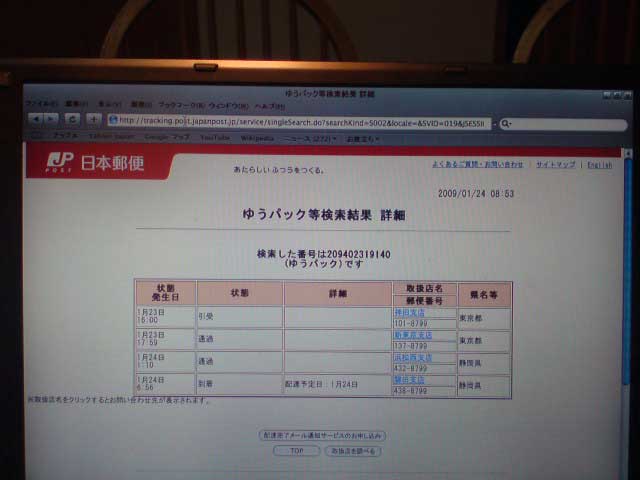This screenshot has width=640, height=480.
Task: Click the 432-8799 postal code cell
Action: click(x=424, y=369)
